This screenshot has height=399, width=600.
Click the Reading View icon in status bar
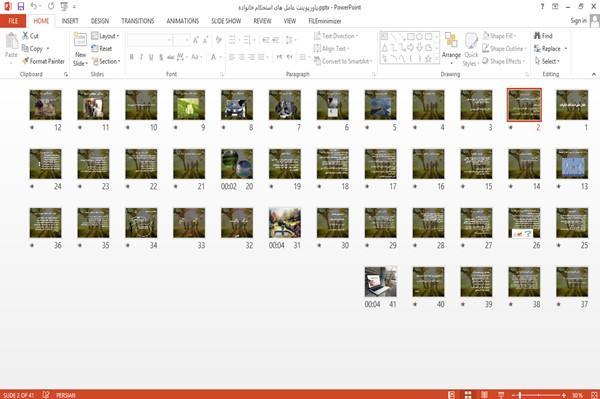[484, 395]
